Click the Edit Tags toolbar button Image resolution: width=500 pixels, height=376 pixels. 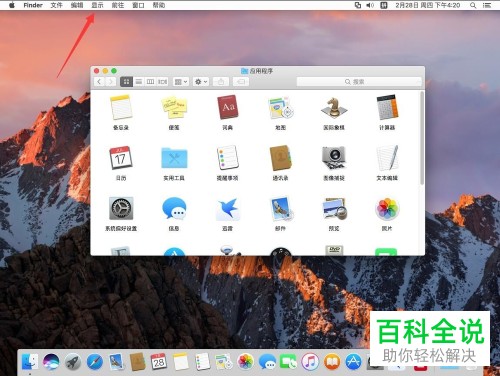point(241,82)
